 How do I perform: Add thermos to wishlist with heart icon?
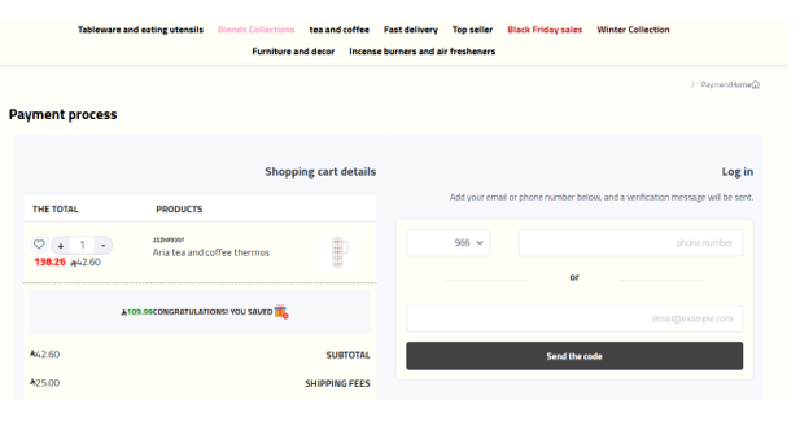[x=39, y=245]
